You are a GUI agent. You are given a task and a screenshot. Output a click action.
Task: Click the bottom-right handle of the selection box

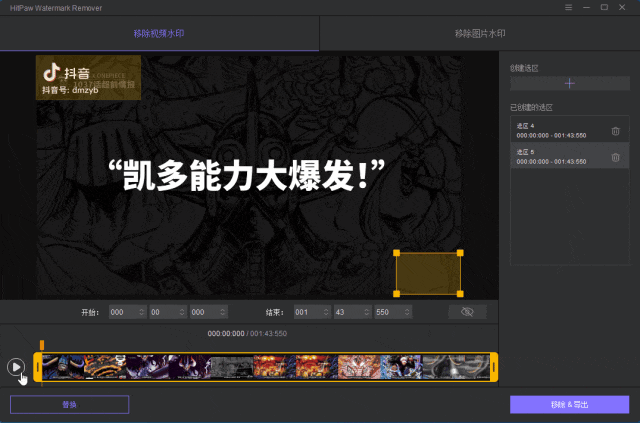[460, 293]
